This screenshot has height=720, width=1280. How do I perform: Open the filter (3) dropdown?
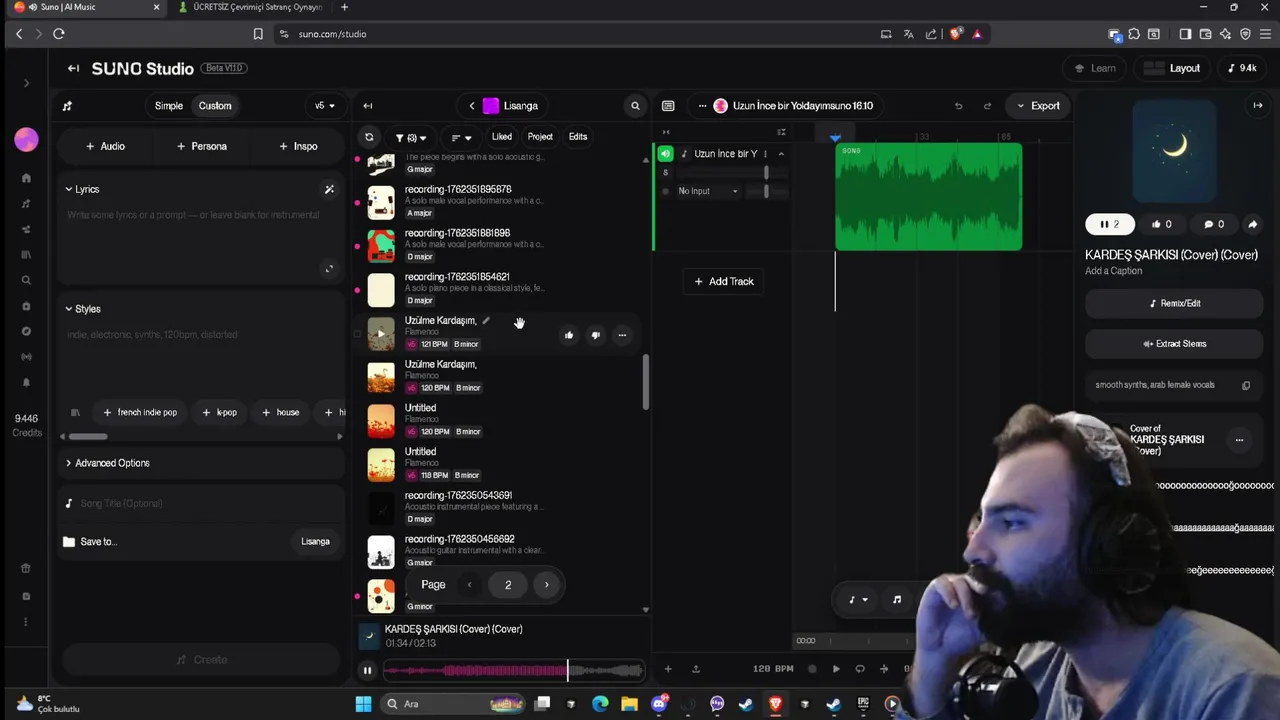(x=410, y=137)
